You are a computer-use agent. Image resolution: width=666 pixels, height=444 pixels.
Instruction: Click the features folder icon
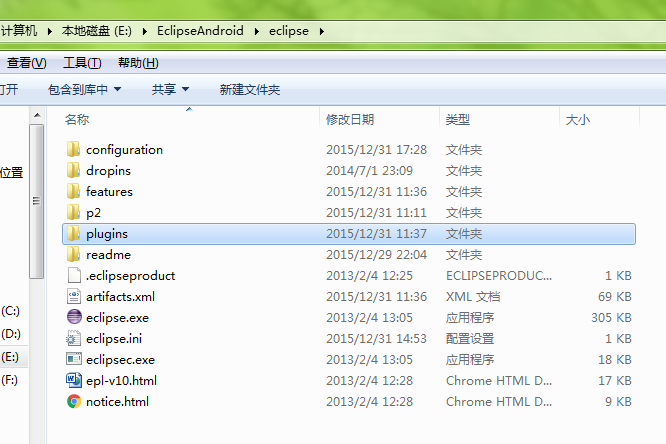pyautogui.click(x=73, y=192)
